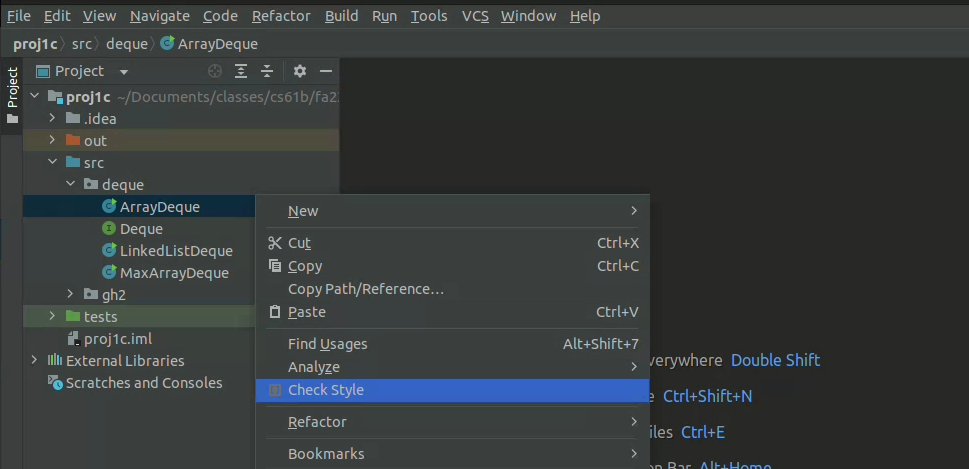
Task: Click the Scratches and Consoles icon
Action: 56,383
